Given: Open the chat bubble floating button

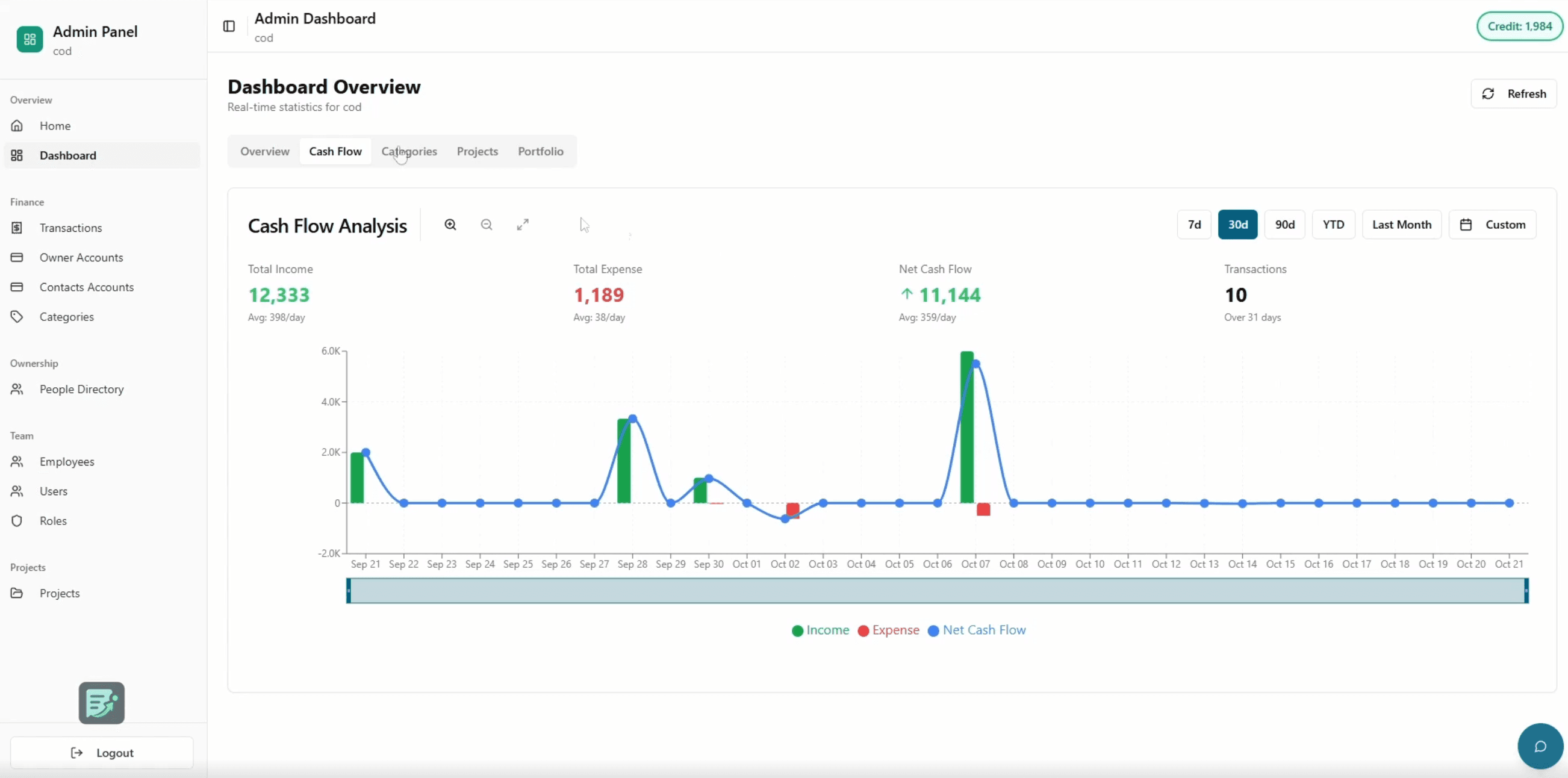Looking at the screenshot, I should click(x=1540, y=746).
